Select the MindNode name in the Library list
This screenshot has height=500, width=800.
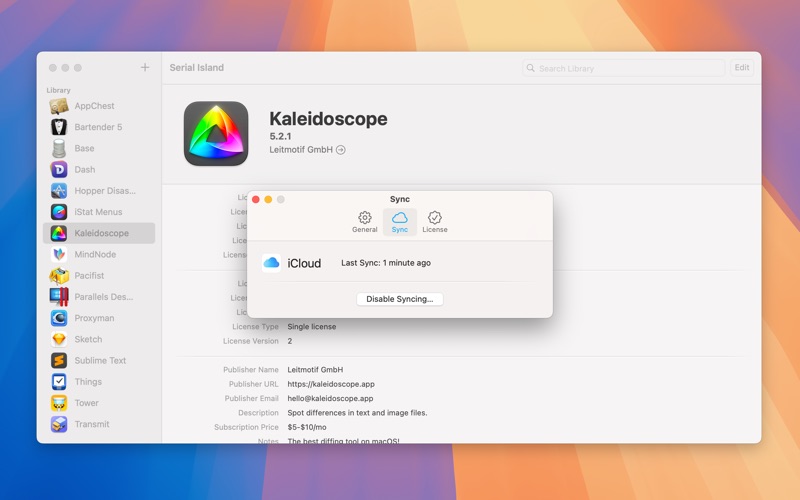[x=95, y=254]
